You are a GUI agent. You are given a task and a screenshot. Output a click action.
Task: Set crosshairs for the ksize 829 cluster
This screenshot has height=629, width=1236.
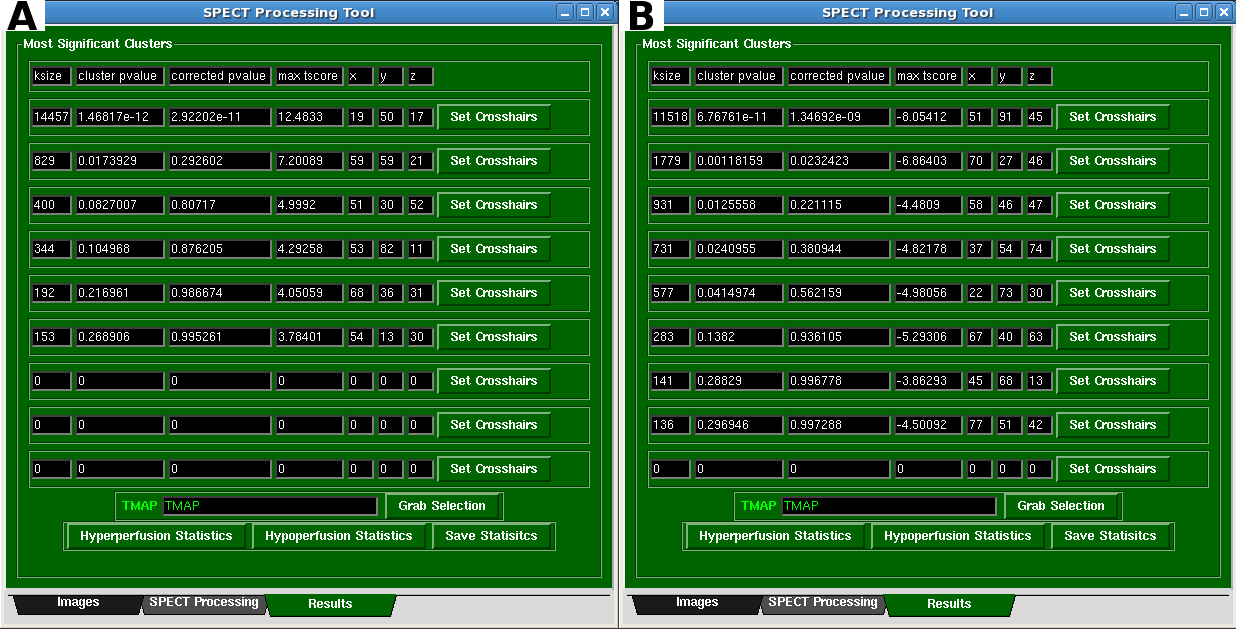pos(493,161)
